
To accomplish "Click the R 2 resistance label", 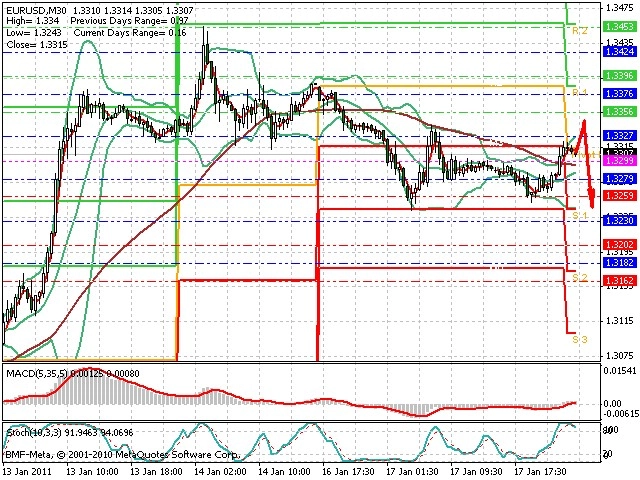I will click(x=580, y=31).
